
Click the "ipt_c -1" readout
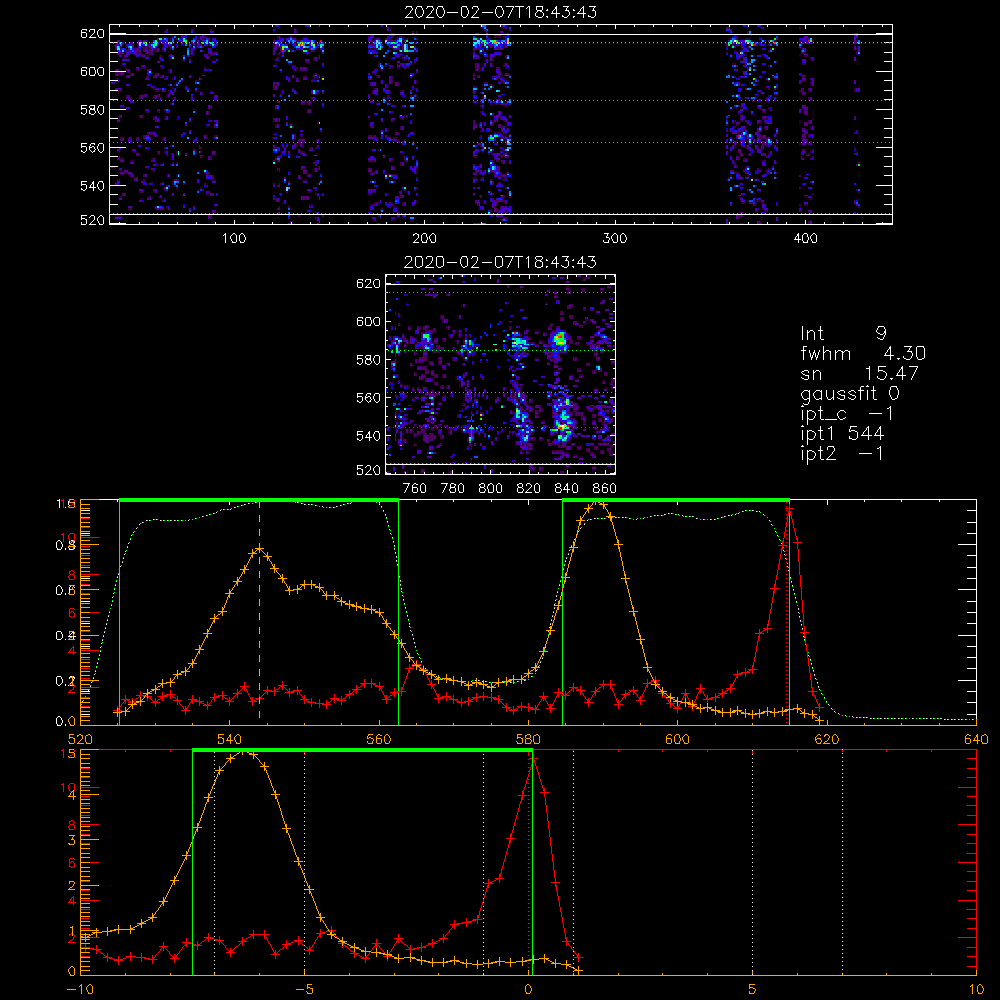coord(847,414)
